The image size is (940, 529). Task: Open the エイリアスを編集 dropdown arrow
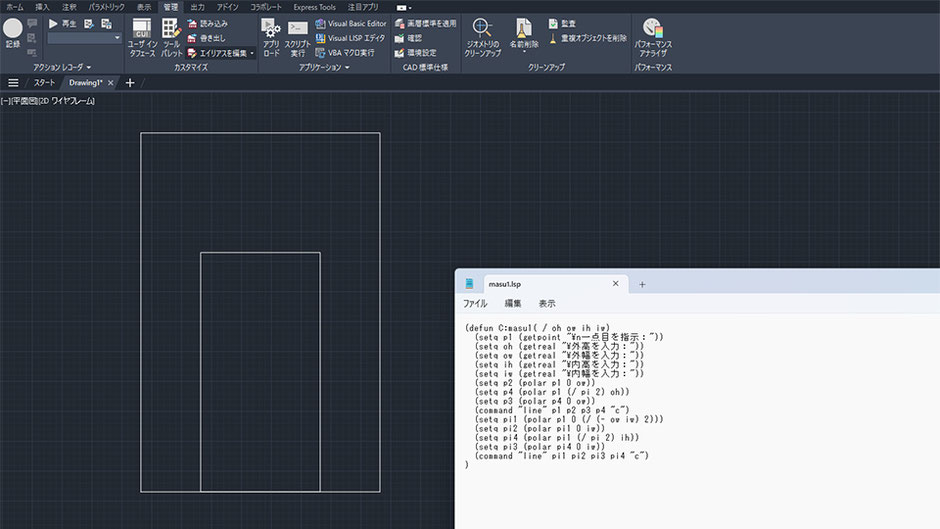point(252,53)
